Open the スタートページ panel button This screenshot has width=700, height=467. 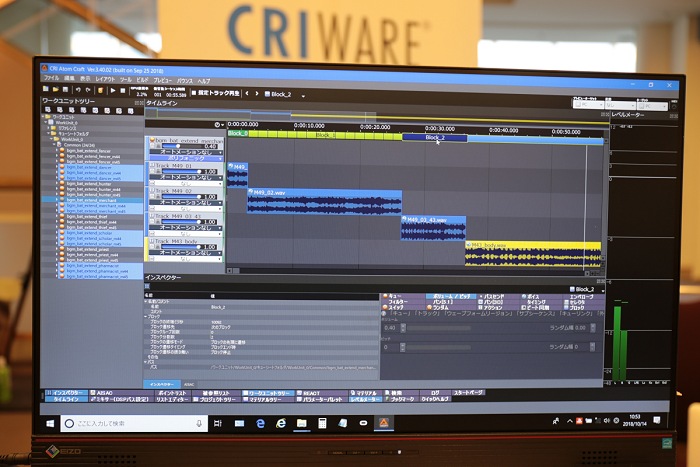(x=468, y=392)
